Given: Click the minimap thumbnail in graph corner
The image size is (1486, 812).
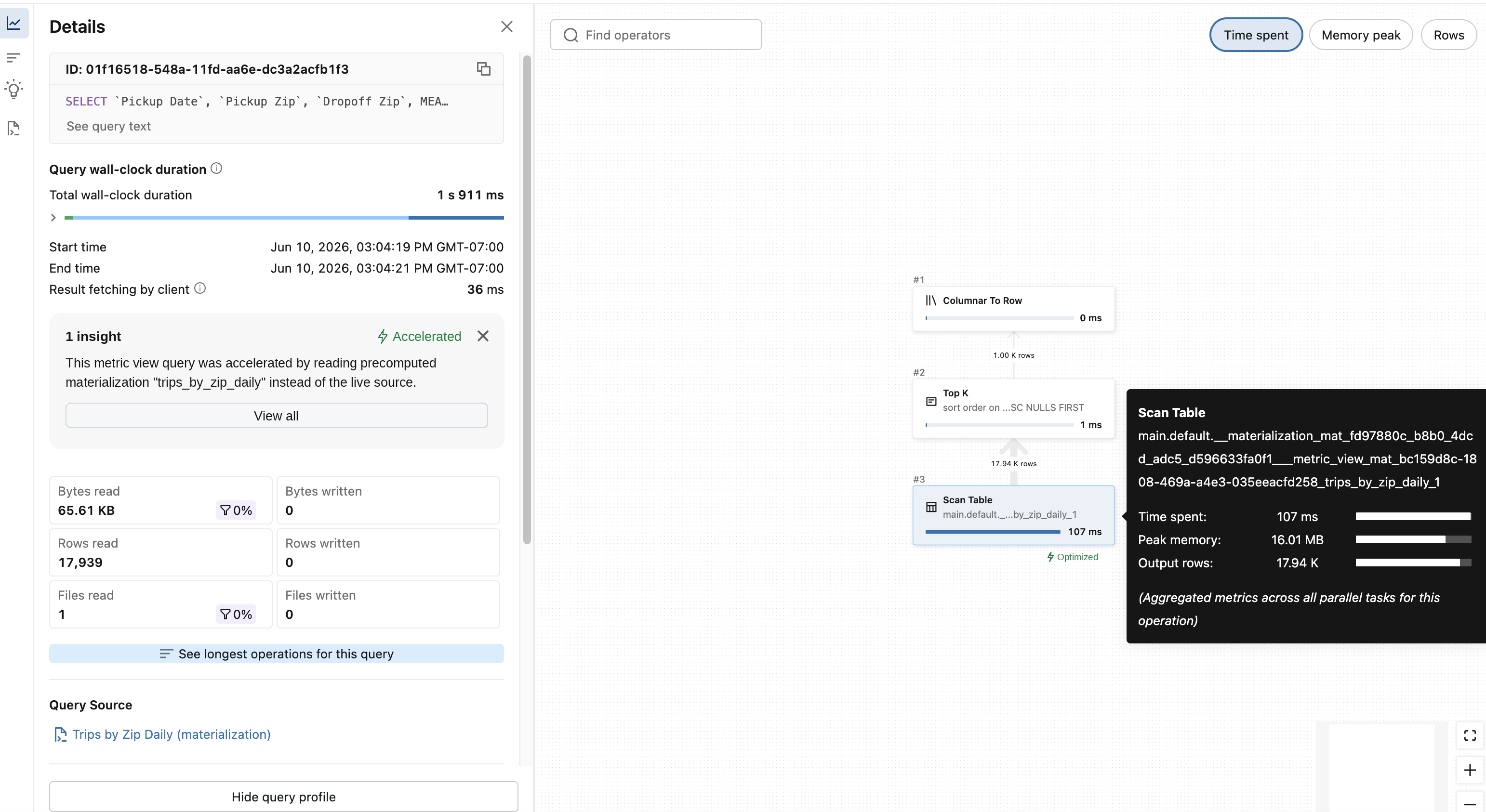Looking at the screenshot, I should tap(1381, 768).
